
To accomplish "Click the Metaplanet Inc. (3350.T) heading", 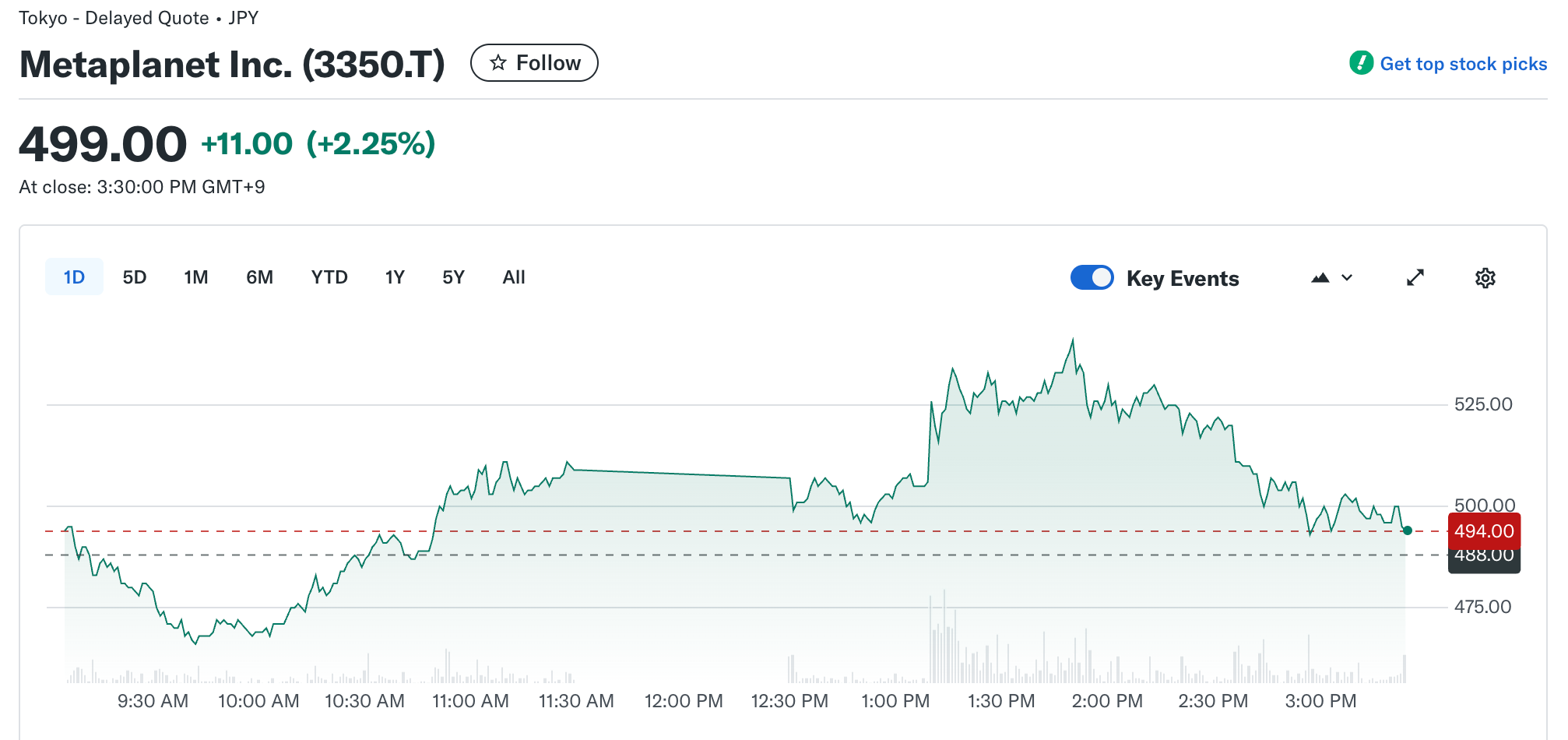I will pos(232,65).
